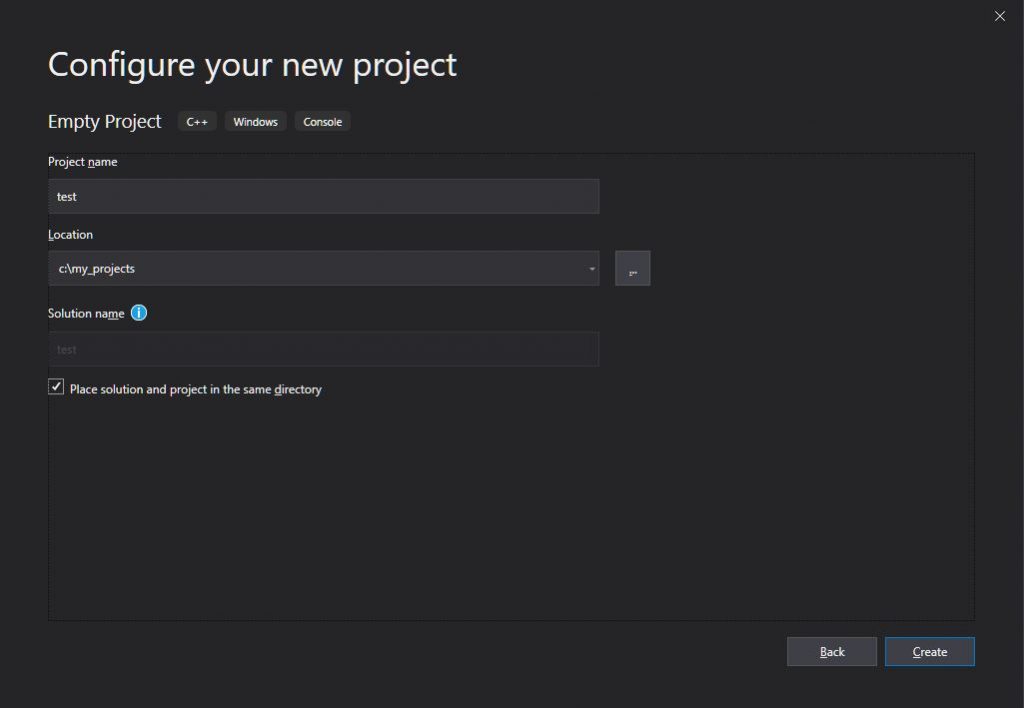The image size is (1024, 708).
Task: Click the Empty Project template title
Action: (x=104, y=121)
